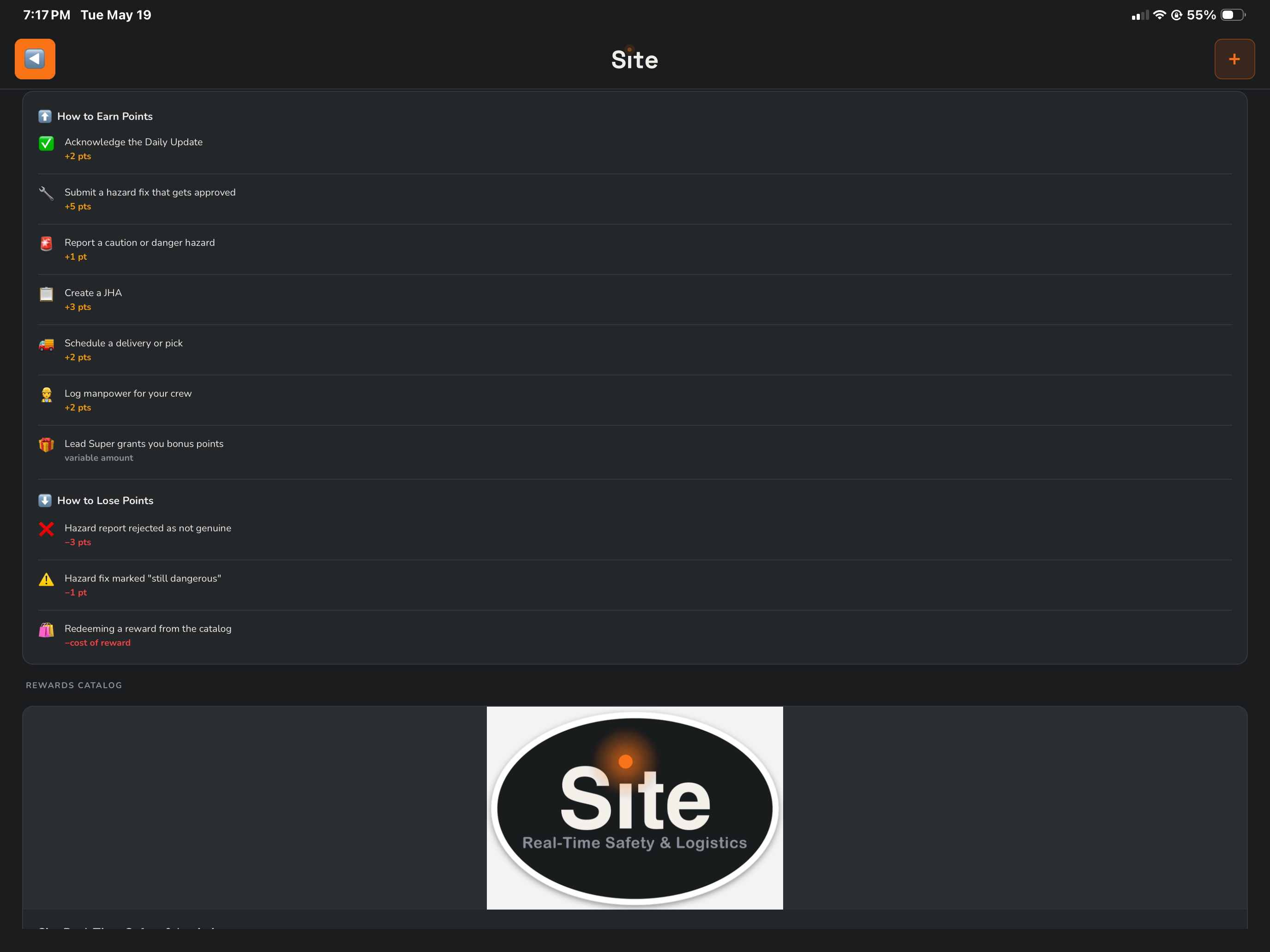Screen dimensions: 1270x952
Task: Click the battery icon in status bar
Action: click(x=1233, y=15)
